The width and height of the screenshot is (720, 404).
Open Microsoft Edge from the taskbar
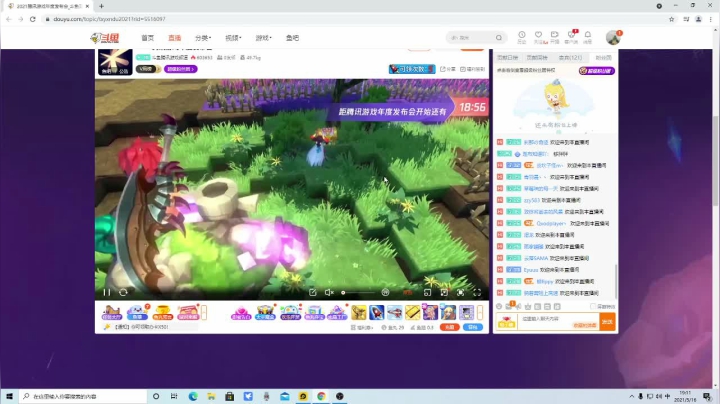tap(193, 396)
